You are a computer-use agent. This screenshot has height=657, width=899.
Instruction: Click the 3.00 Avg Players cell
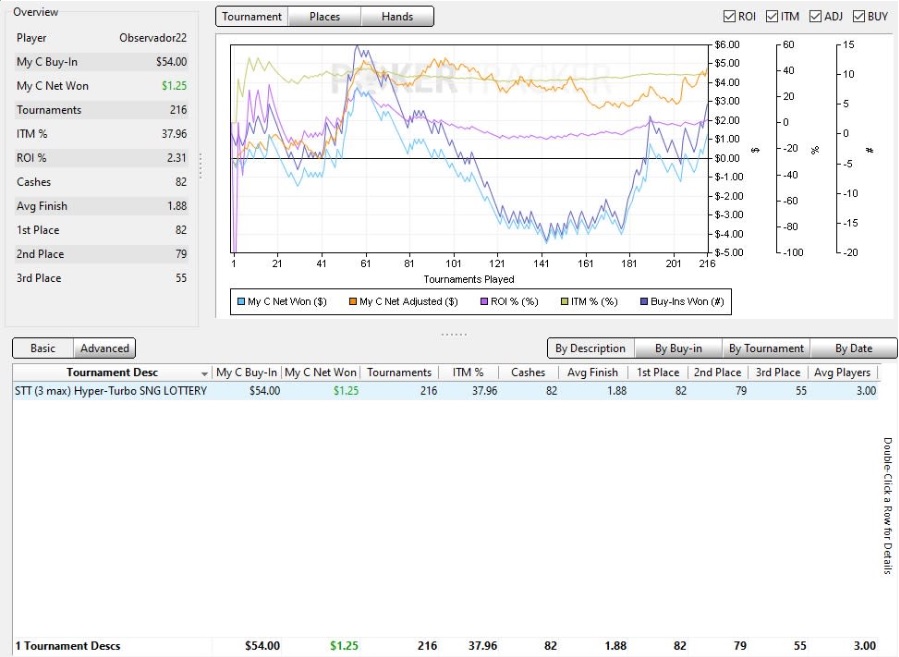tap(866, 391)
